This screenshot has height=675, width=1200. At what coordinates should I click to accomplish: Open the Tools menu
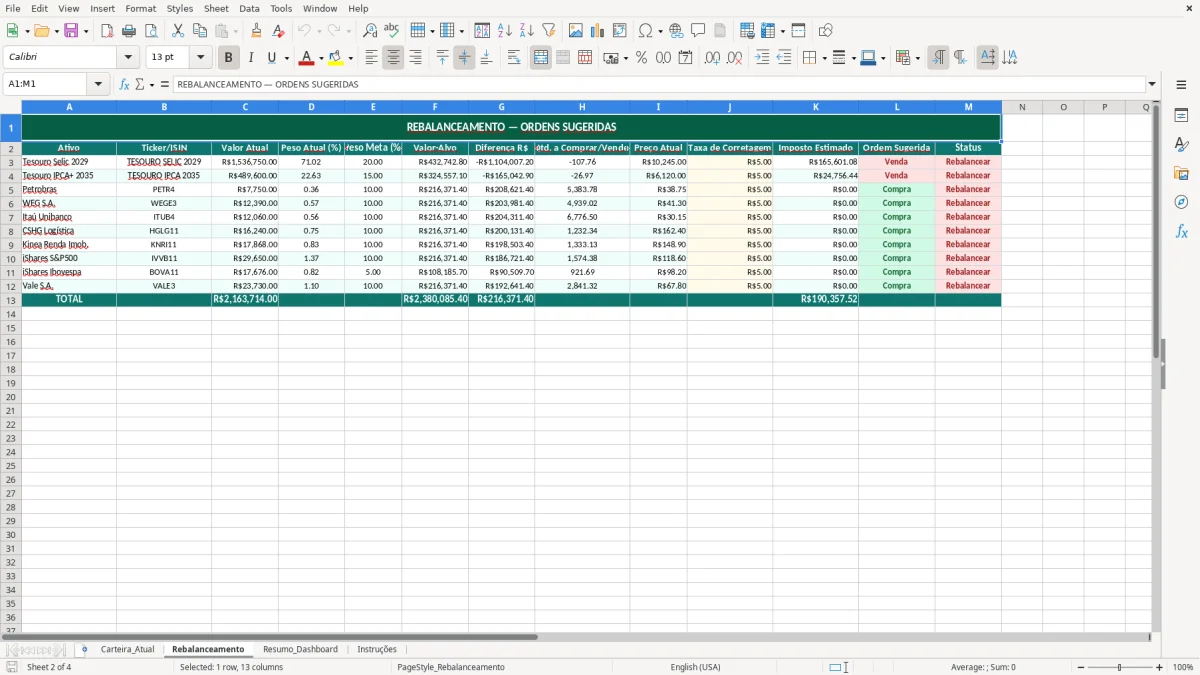point(281,8)
